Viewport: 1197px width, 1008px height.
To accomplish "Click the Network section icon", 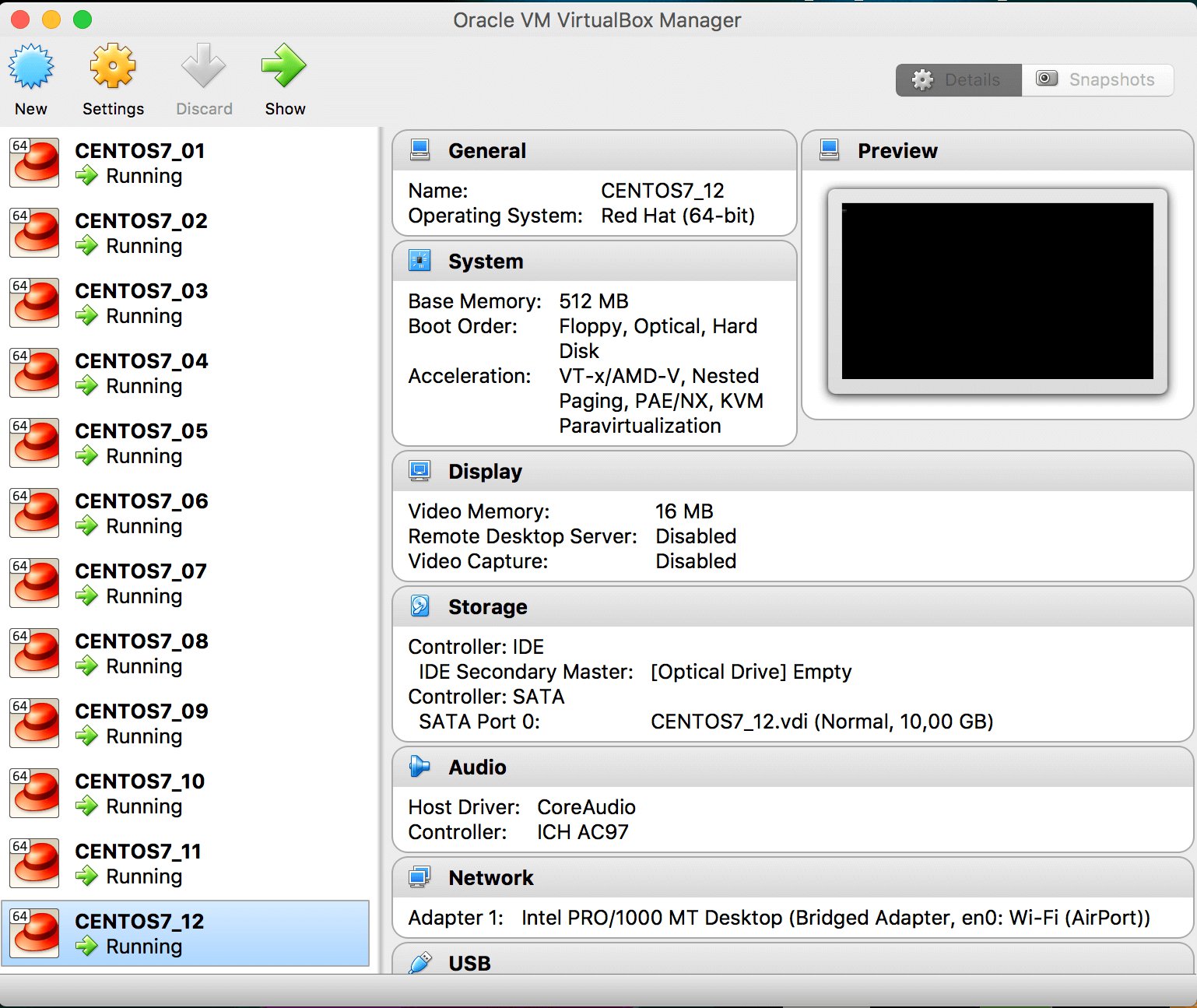I will point(420,877).
